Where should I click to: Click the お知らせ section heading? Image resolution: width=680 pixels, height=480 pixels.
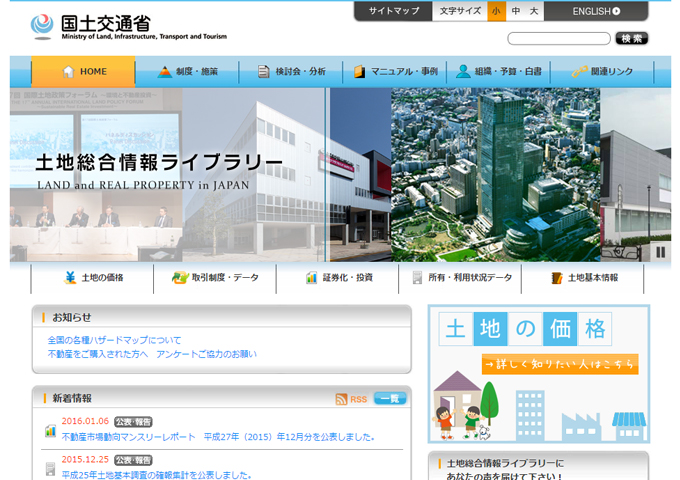click(x=72, y=317)
